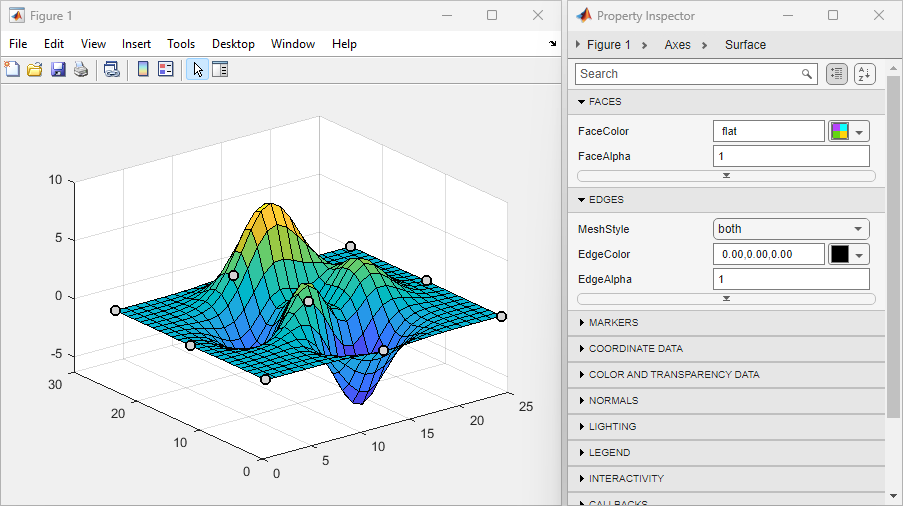Click the black EdgeColor swatch
Screen dimensions: 903x506
pyautogui.click(x=839, y=254)
